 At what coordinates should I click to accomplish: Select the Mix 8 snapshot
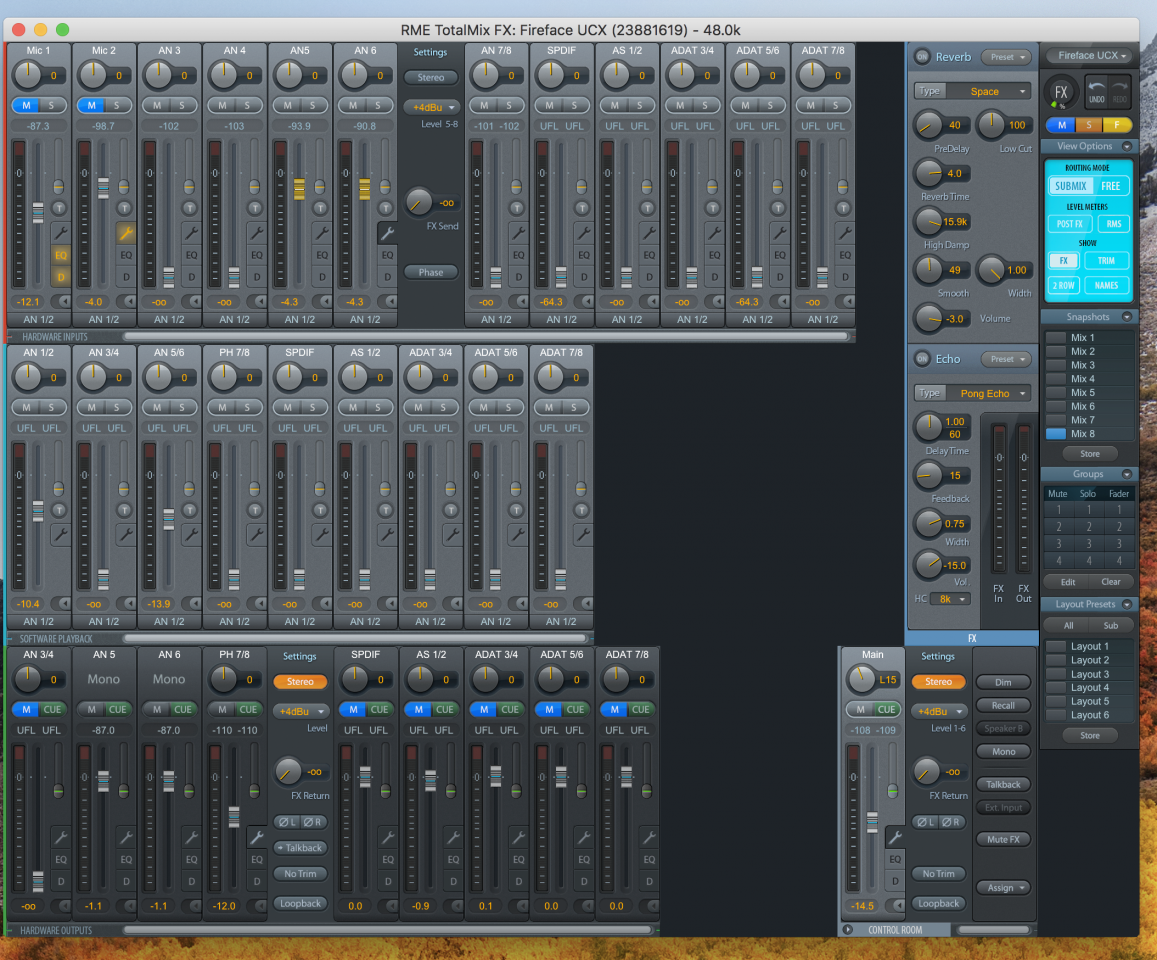click(x=1089, y=434)
